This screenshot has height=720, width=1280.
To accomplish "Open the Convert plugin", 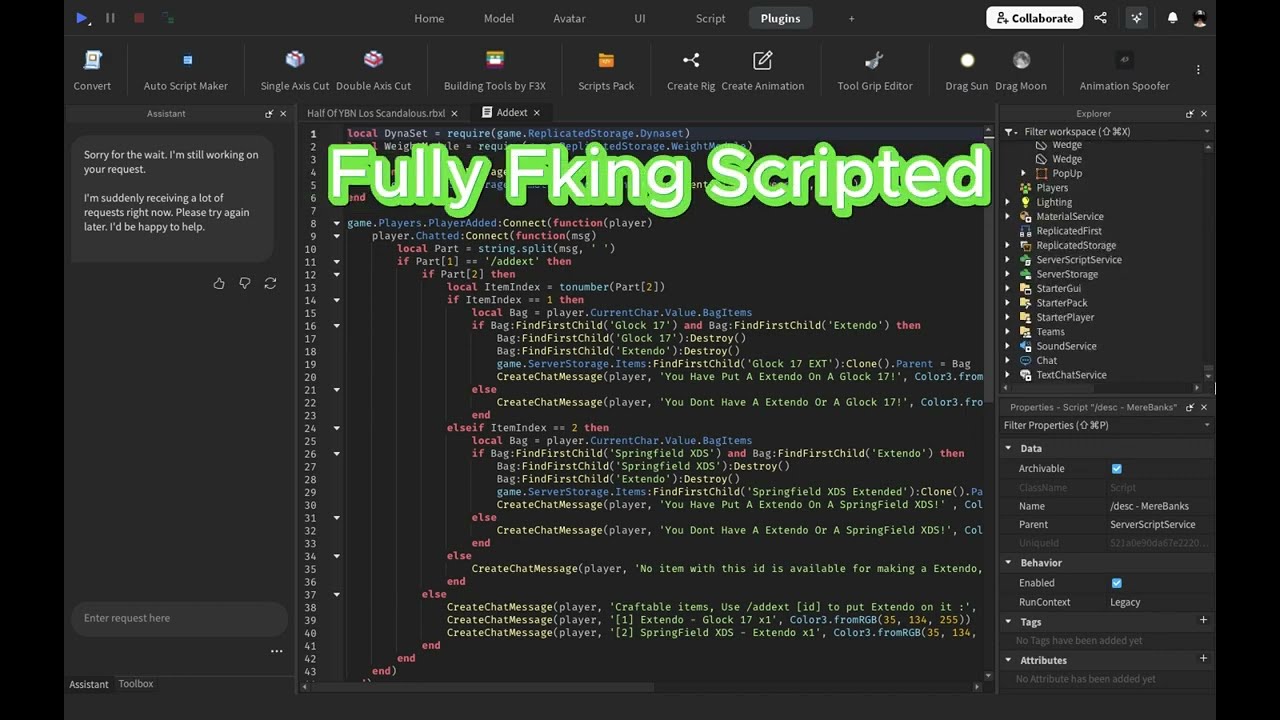I will tap(92, 72).
